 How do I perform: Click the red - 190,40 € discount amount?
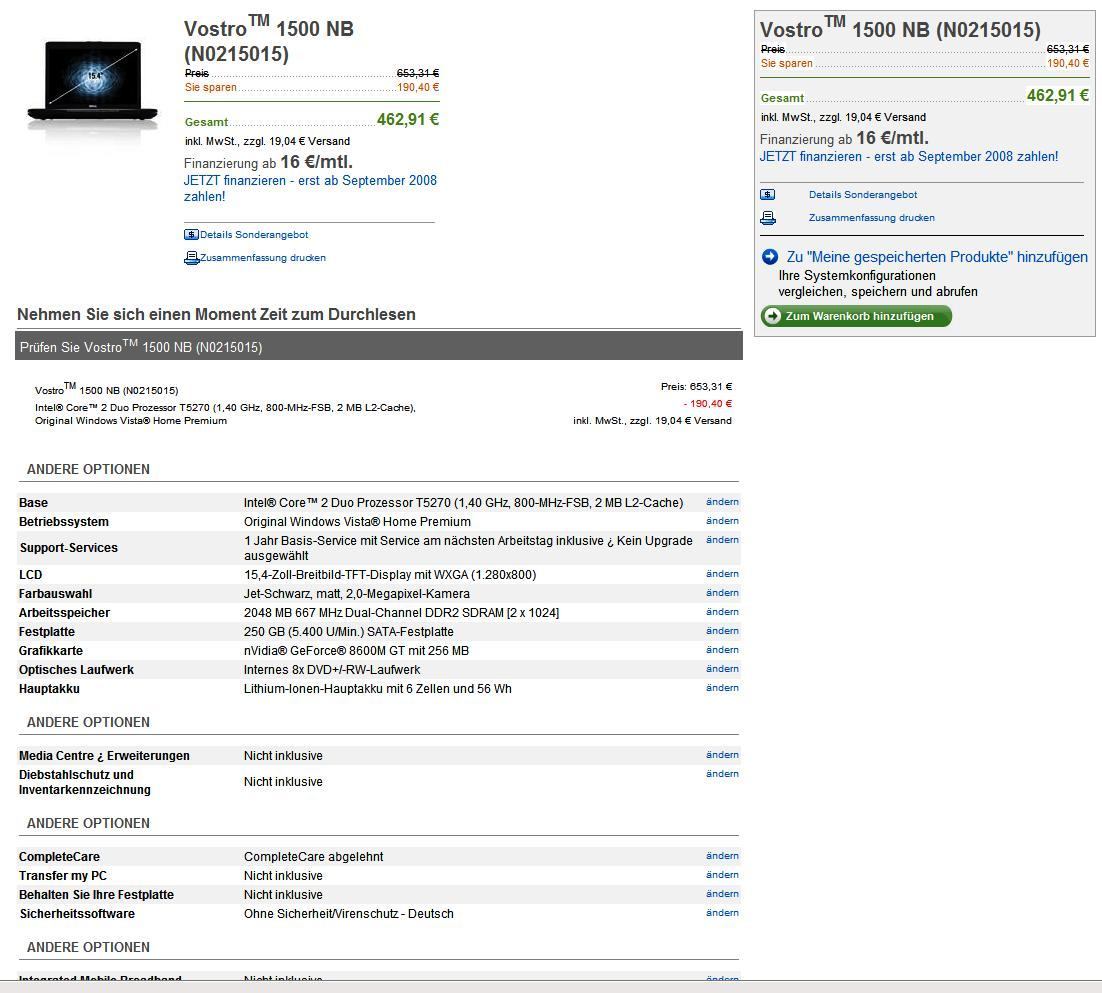(707, 403)
